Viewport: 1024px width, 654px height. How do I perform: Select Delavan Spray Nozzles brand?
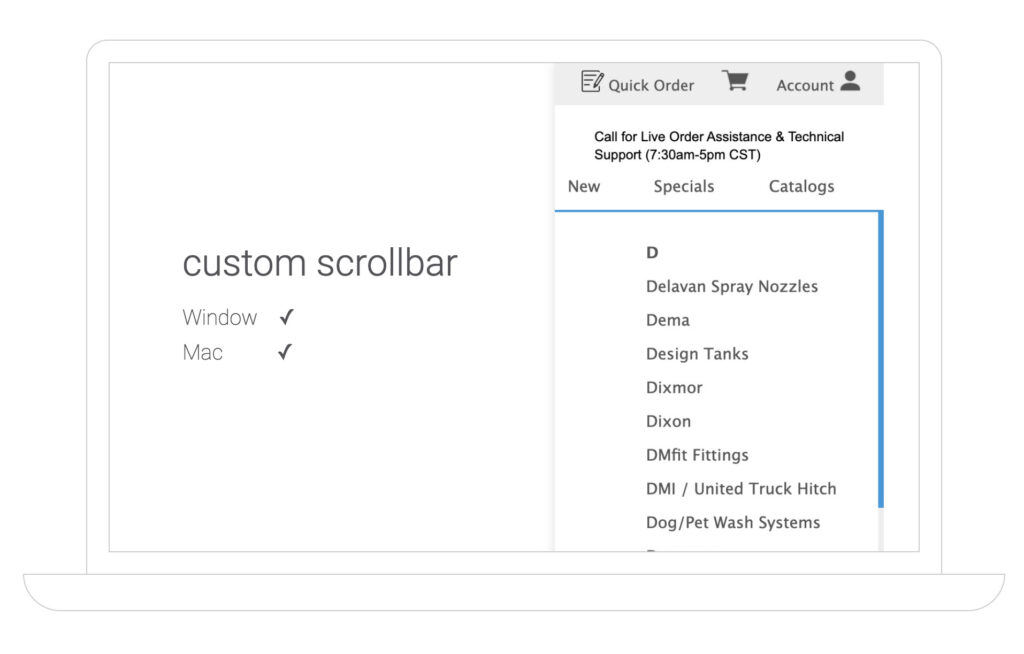[x=732, y=286]
